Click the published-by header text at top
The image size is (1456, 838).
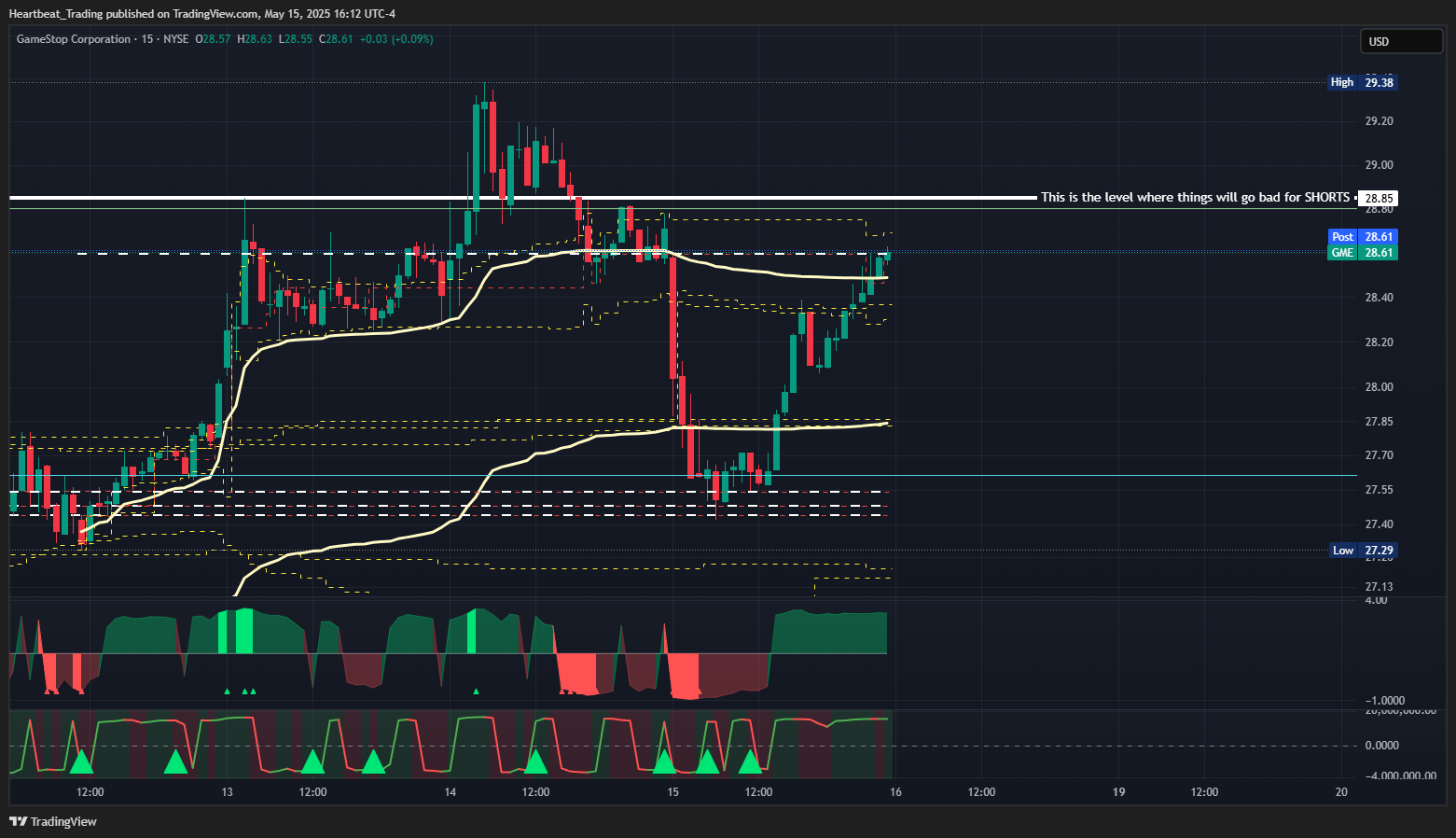coord(202,14)
